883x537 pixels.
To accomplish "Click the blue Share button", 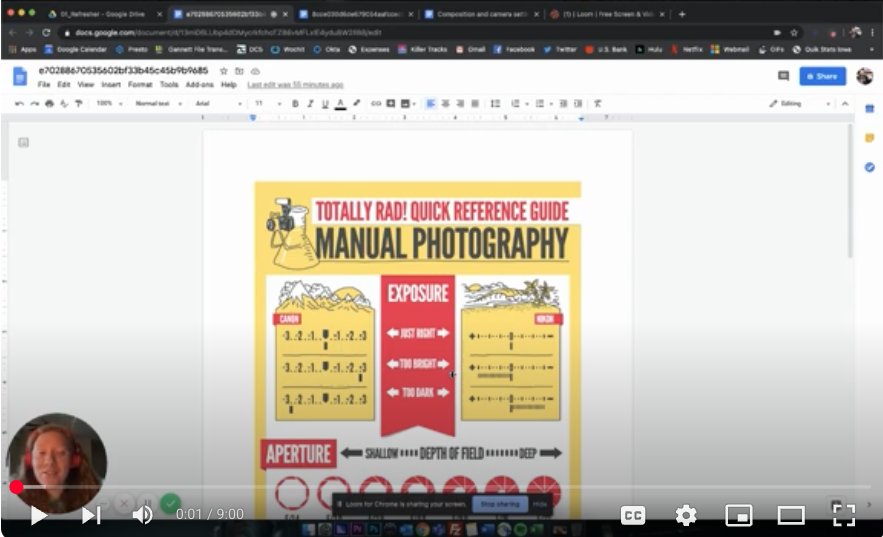I will pyautogui.click(x=822, y=76).
